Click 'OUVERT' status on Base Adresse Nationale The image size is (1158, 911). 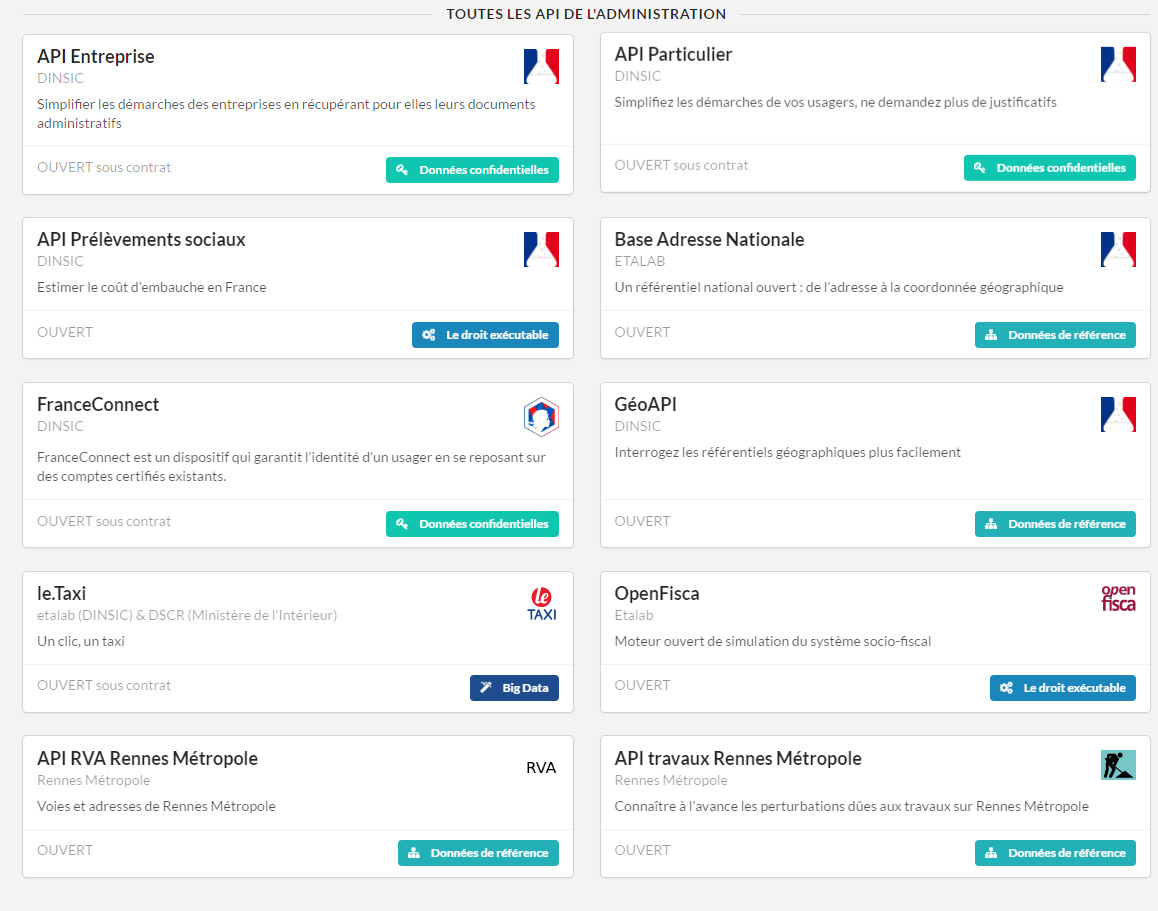pos(643,332)
